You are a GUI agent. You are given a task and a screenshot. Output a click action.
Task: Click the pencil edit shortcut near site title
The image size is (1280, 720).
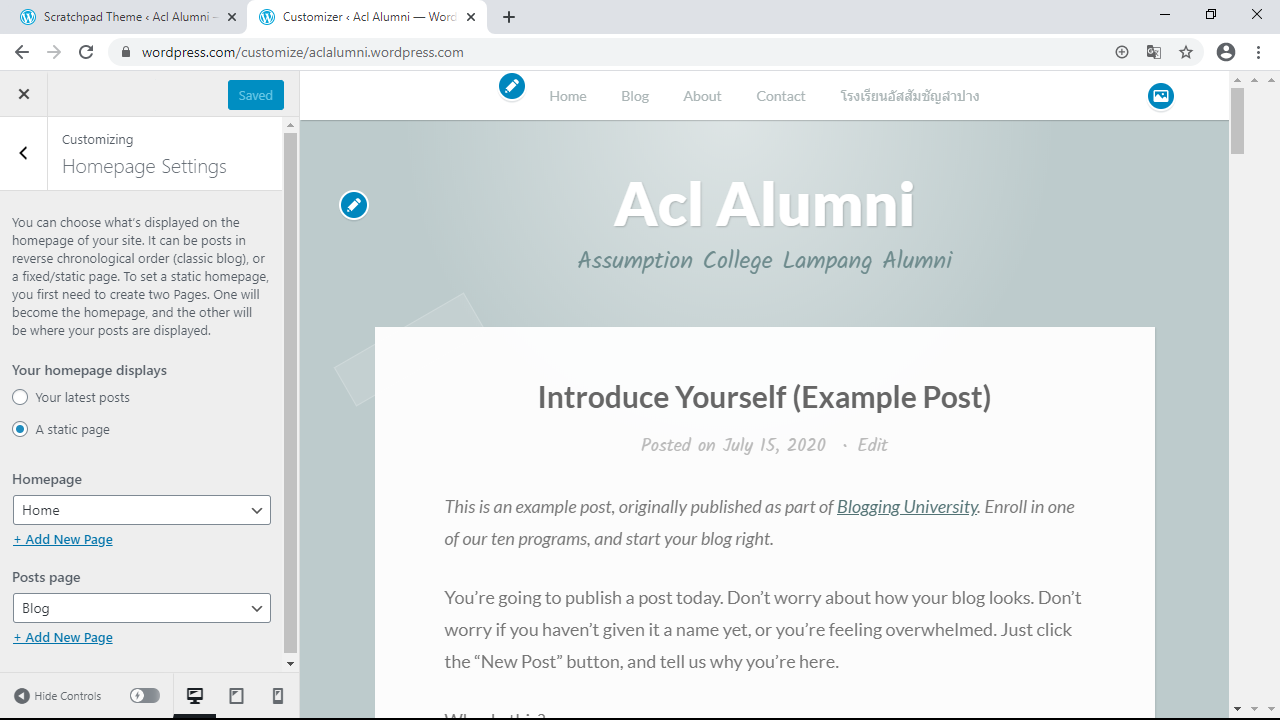[353, 205]
